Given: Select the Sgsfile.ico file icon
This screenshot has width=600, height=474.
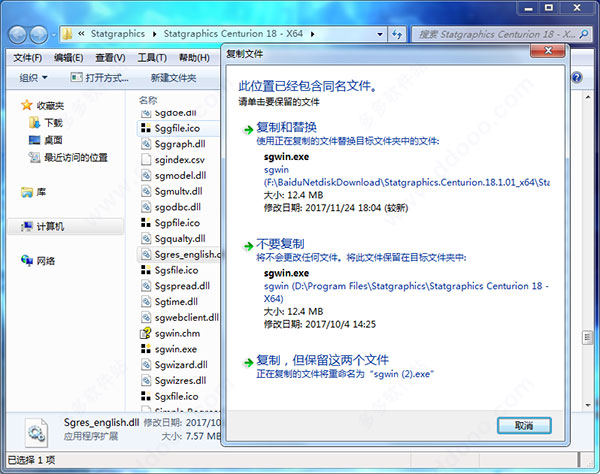Looking at the screenshot, I should point(146,270).
